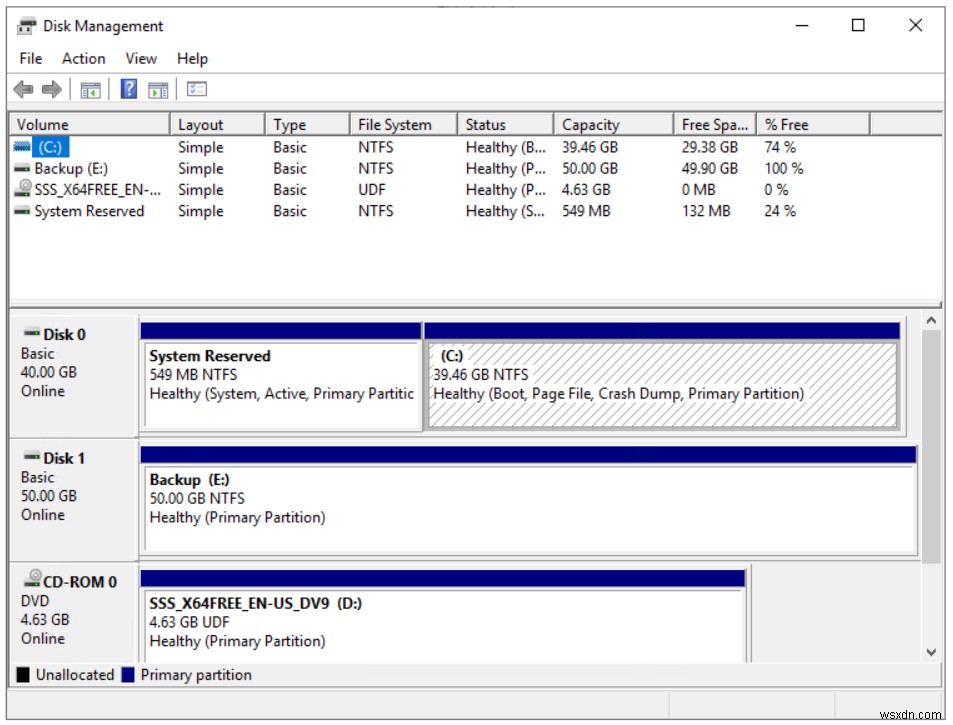Open the Help icon on the toolbar

[x=127, y=89]
